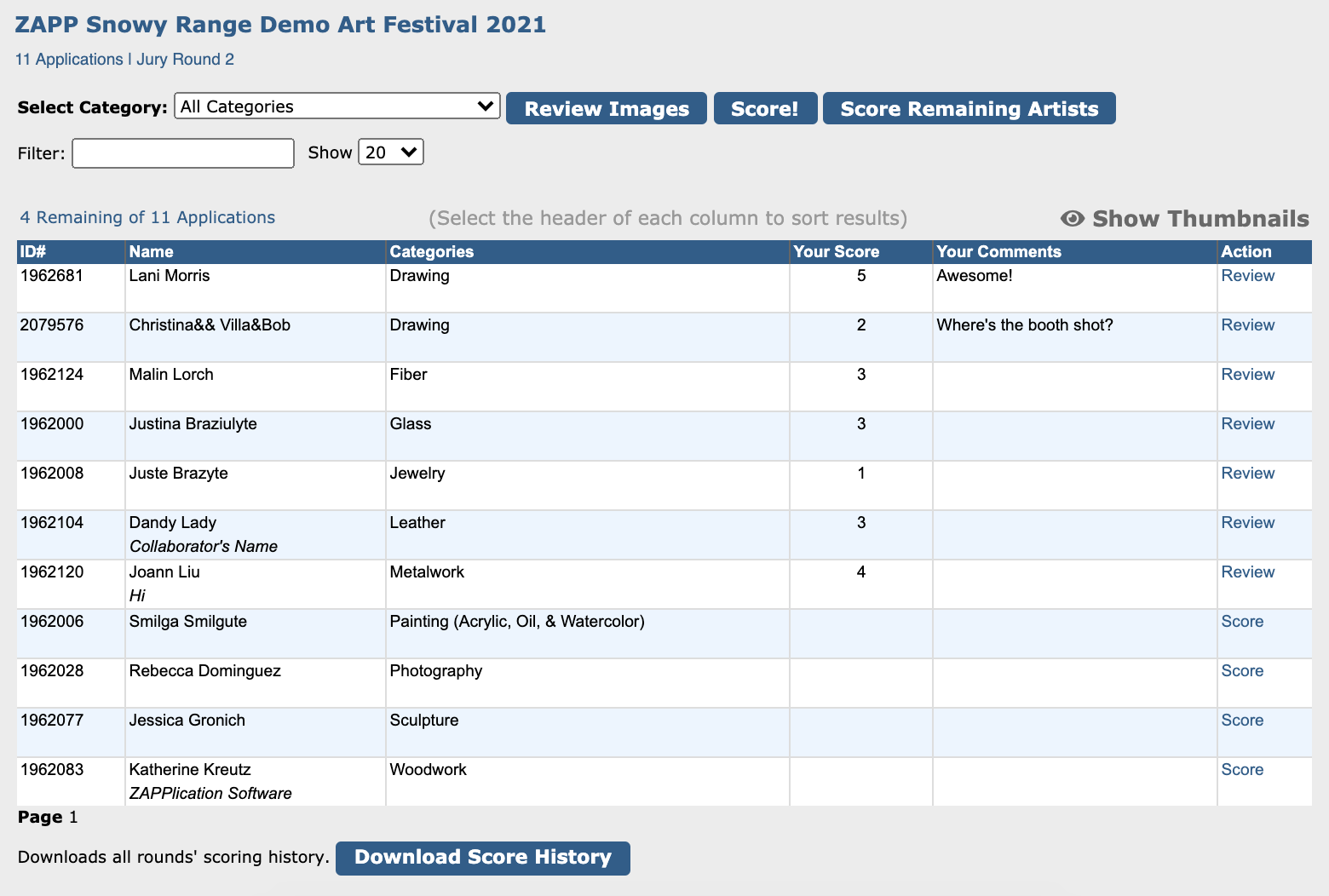Click the Score! button

764,109
